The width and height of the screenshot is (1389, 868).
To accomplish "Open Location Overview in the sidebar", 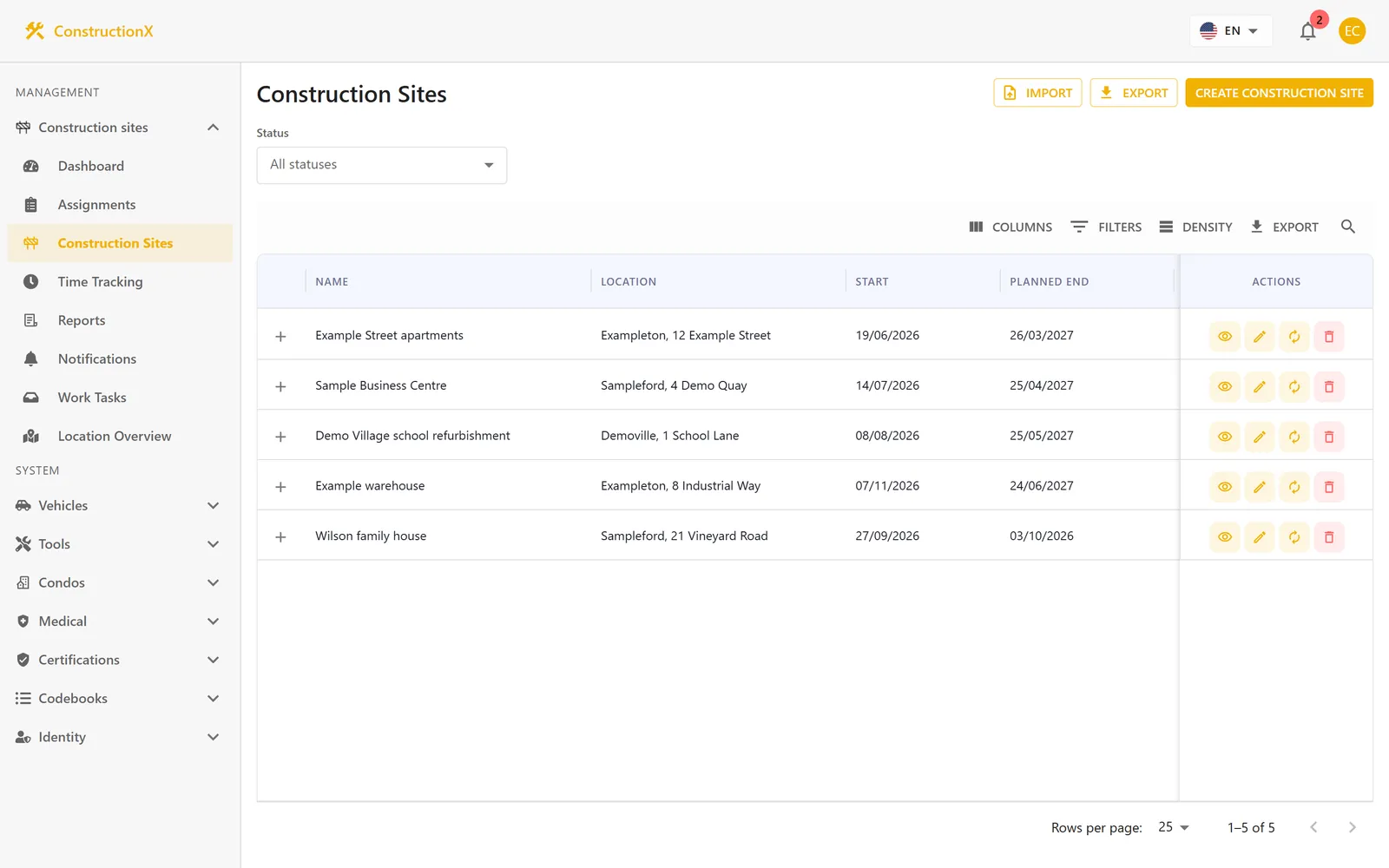I will point(119,436).
